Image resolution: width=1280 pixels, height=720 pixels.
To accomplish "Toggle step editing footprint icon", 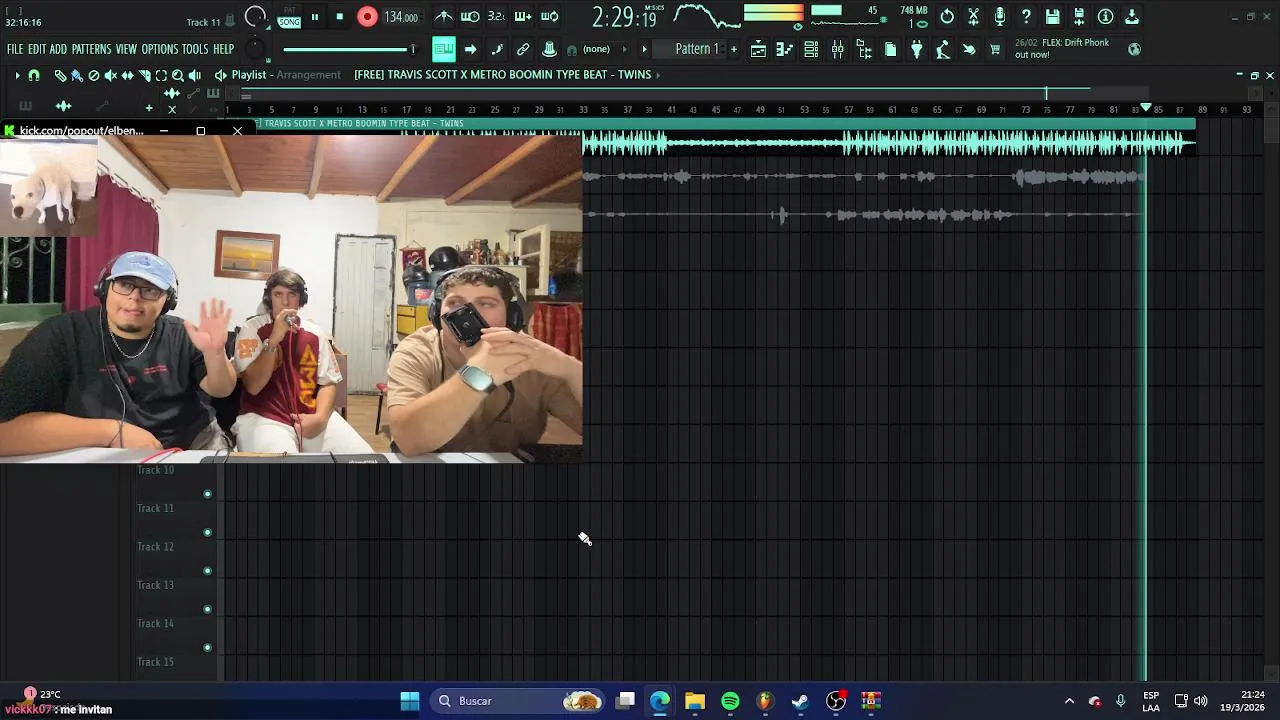I will 497,49.
